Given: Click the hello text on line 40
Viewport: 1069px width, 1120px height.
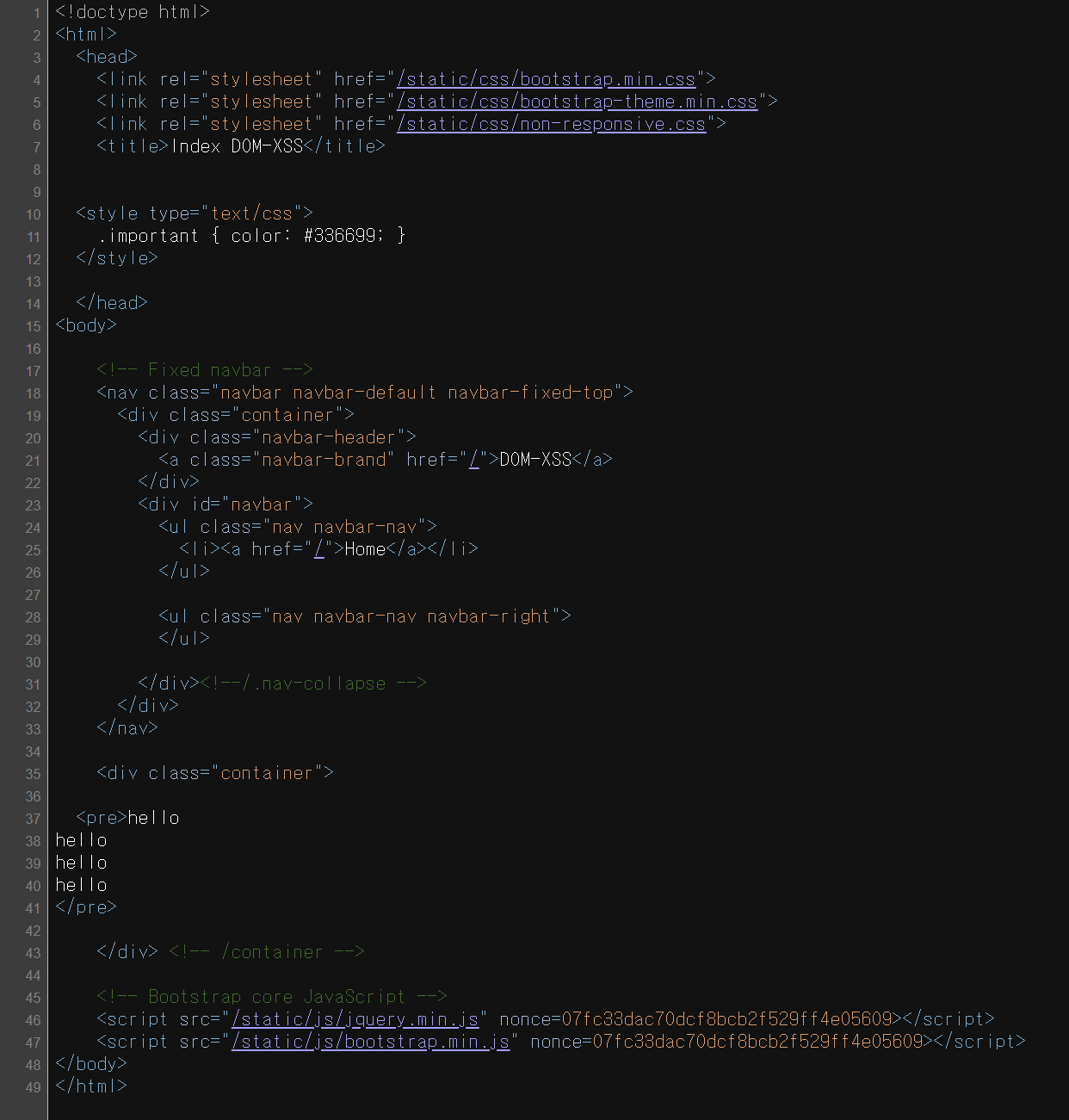Looking at the screenshot, I should tap(81, 885).
